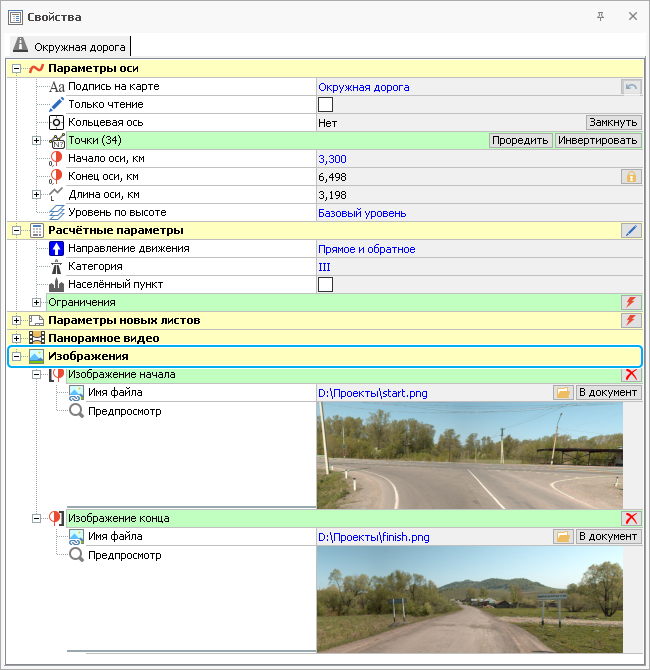Click the length icon for Длина оси

coord(56,194)
